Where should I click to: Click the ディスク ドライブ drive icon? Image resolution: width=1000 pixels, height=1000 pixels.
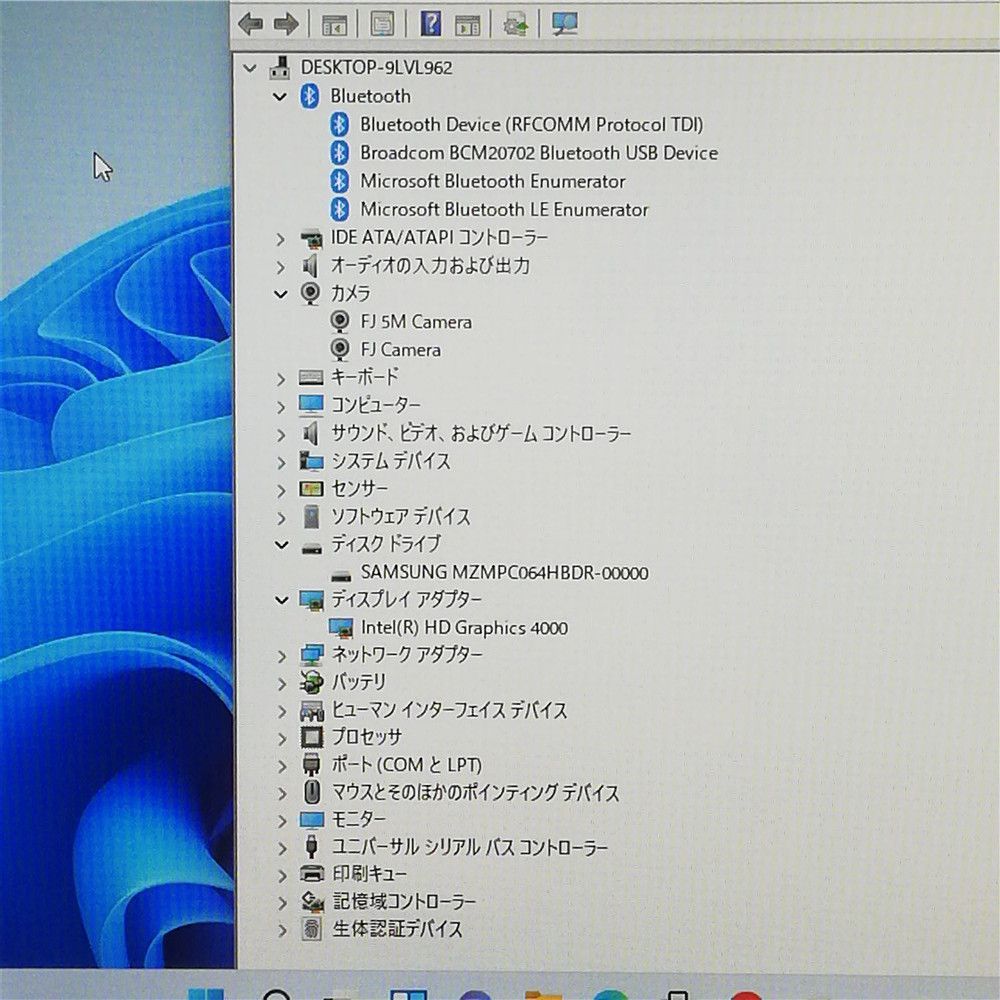(x=312, y=547)
